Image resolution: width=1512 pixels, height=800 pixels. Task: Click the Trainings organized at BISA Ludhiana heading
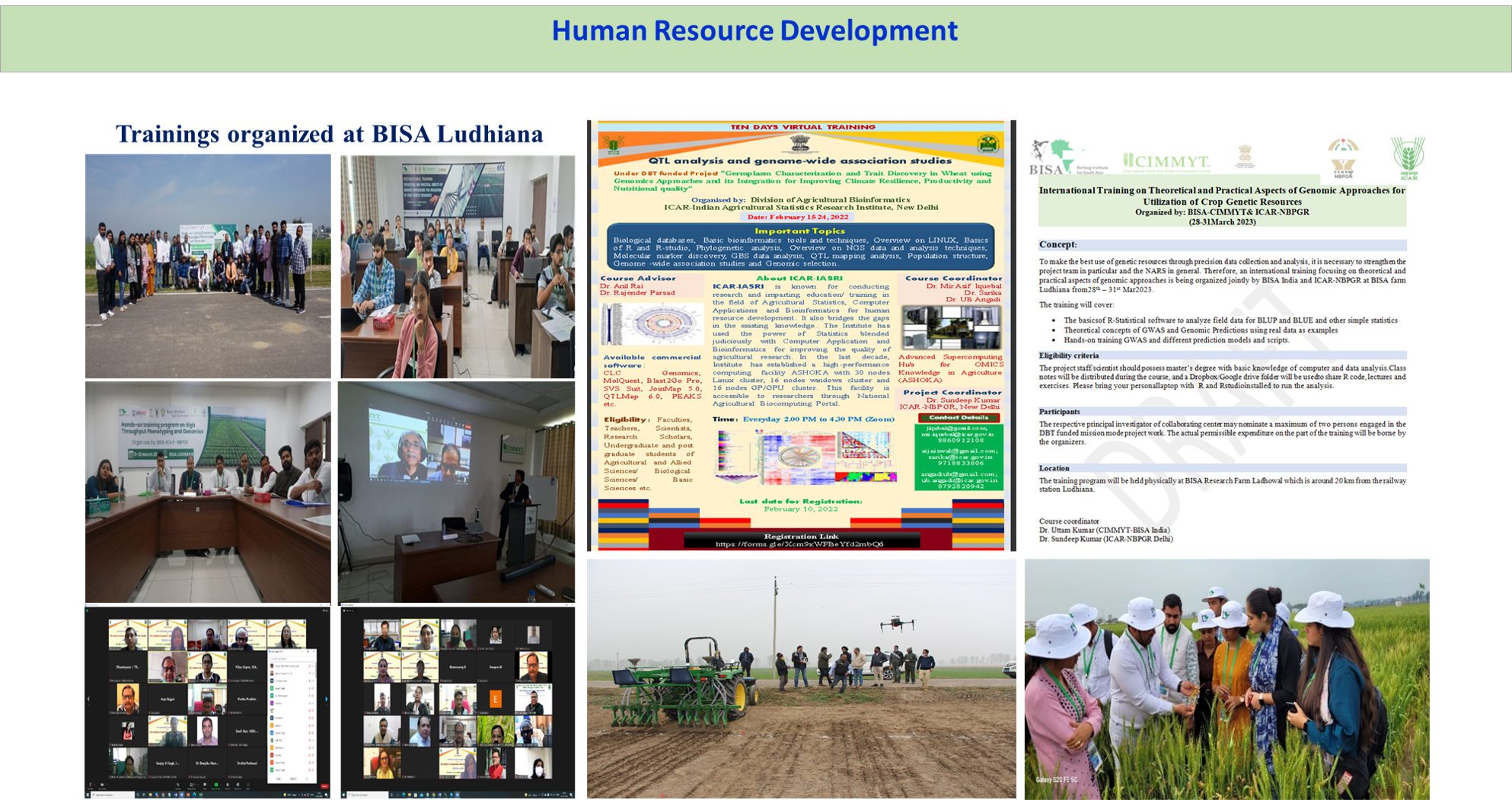[329, 134]
